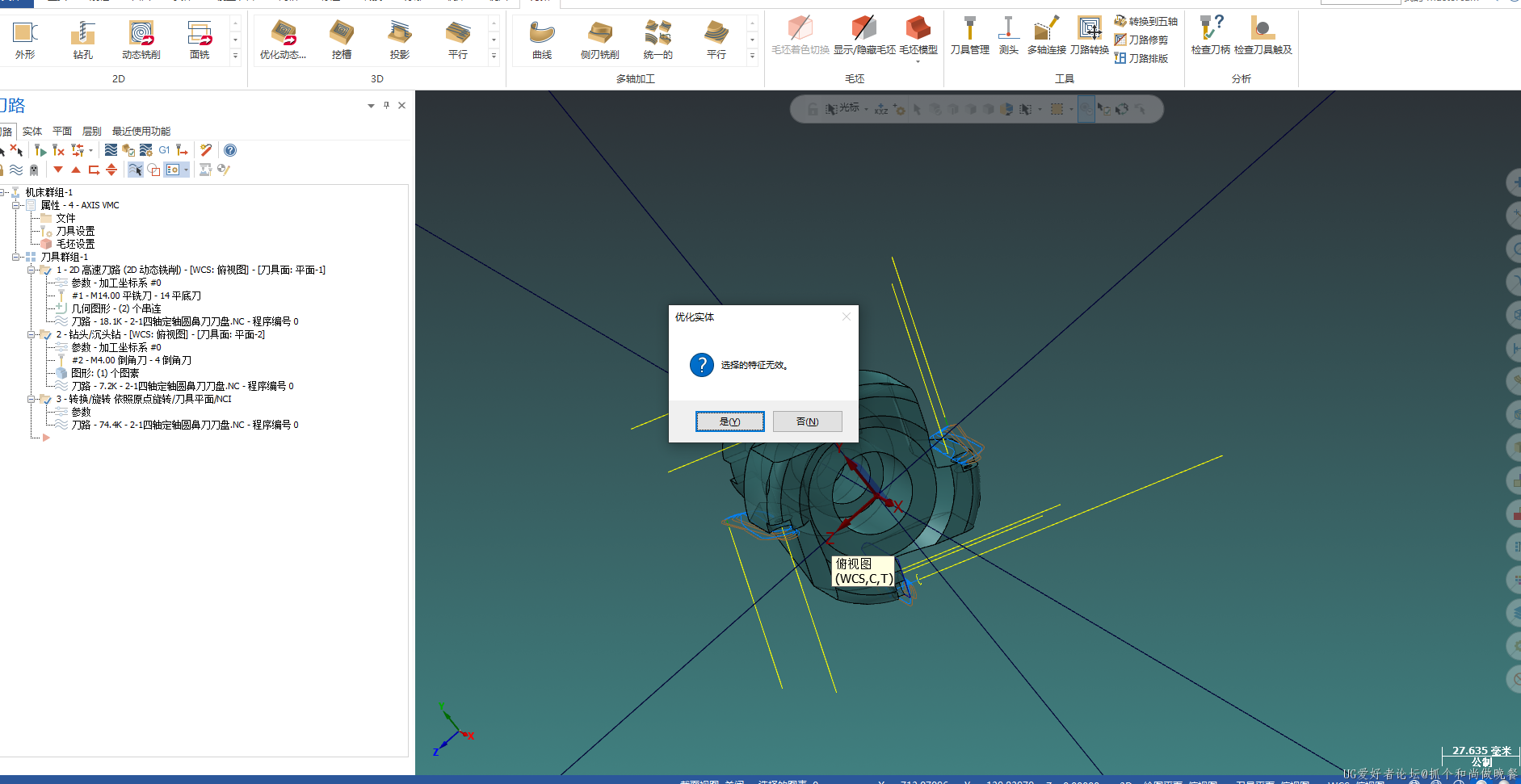Viewport: 1521px width, 784px height.
Task: Move insert arrow up with red triangle
Action: (76, 170)
